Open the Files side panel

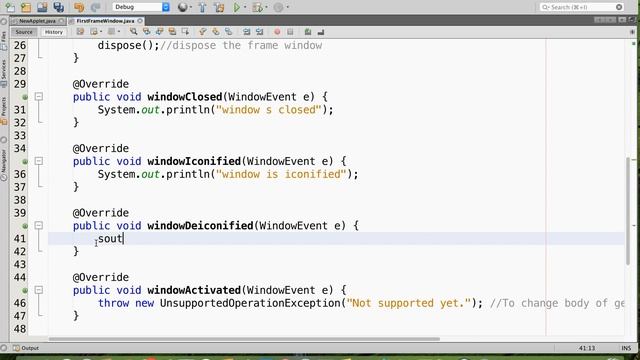tap(4, 41)
